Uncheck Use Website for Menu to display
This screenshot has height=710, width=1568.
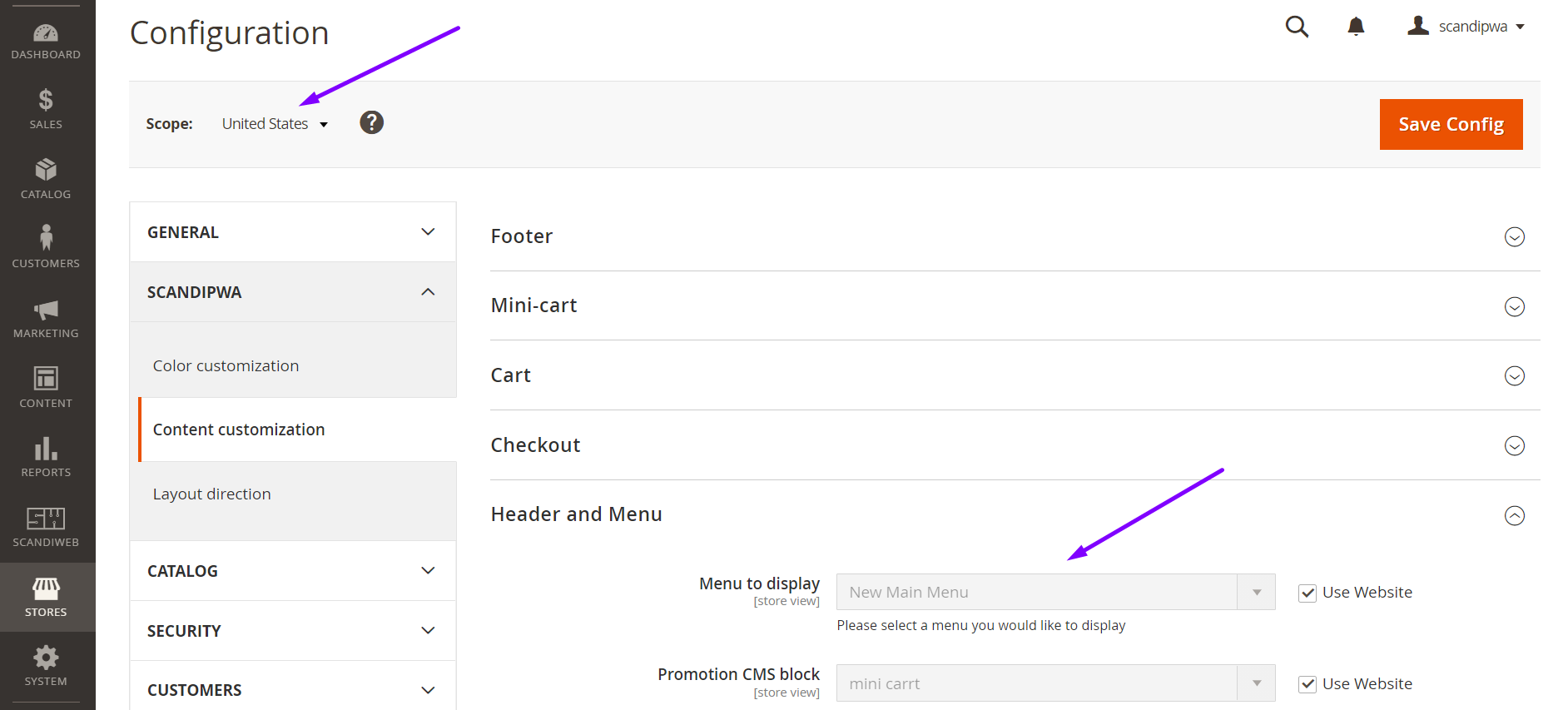[1307, 593]
